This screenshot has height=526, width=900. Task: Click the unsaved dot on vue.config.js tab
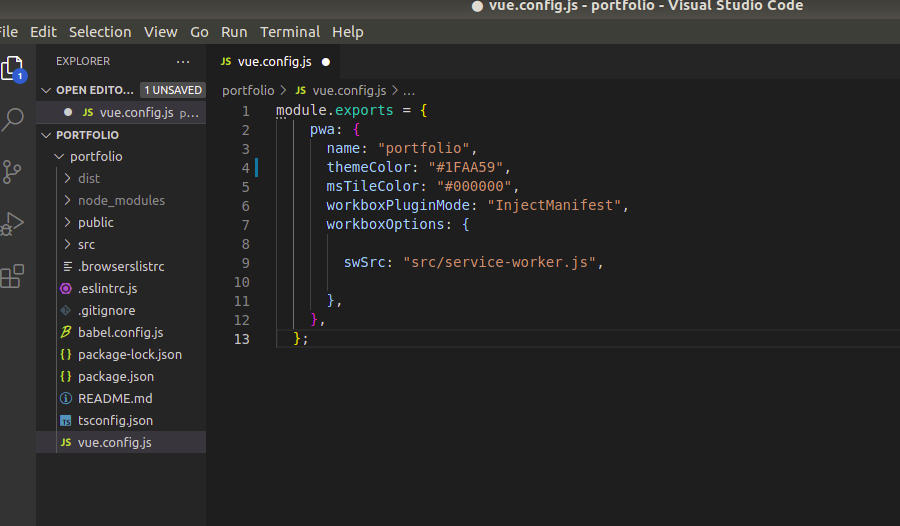[326, 62]
